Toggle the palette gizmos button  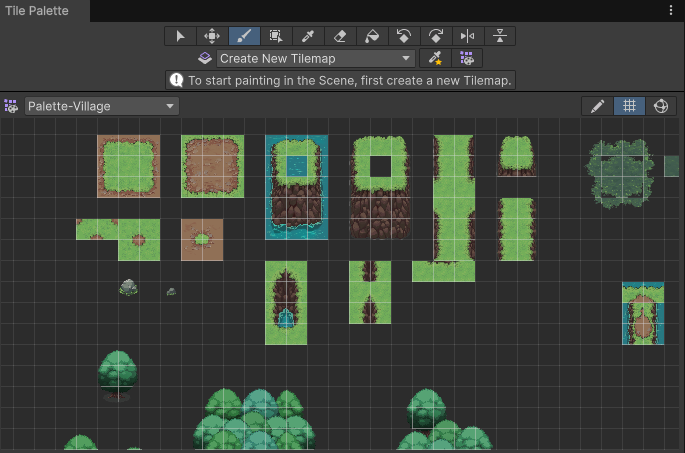point(660,106)
